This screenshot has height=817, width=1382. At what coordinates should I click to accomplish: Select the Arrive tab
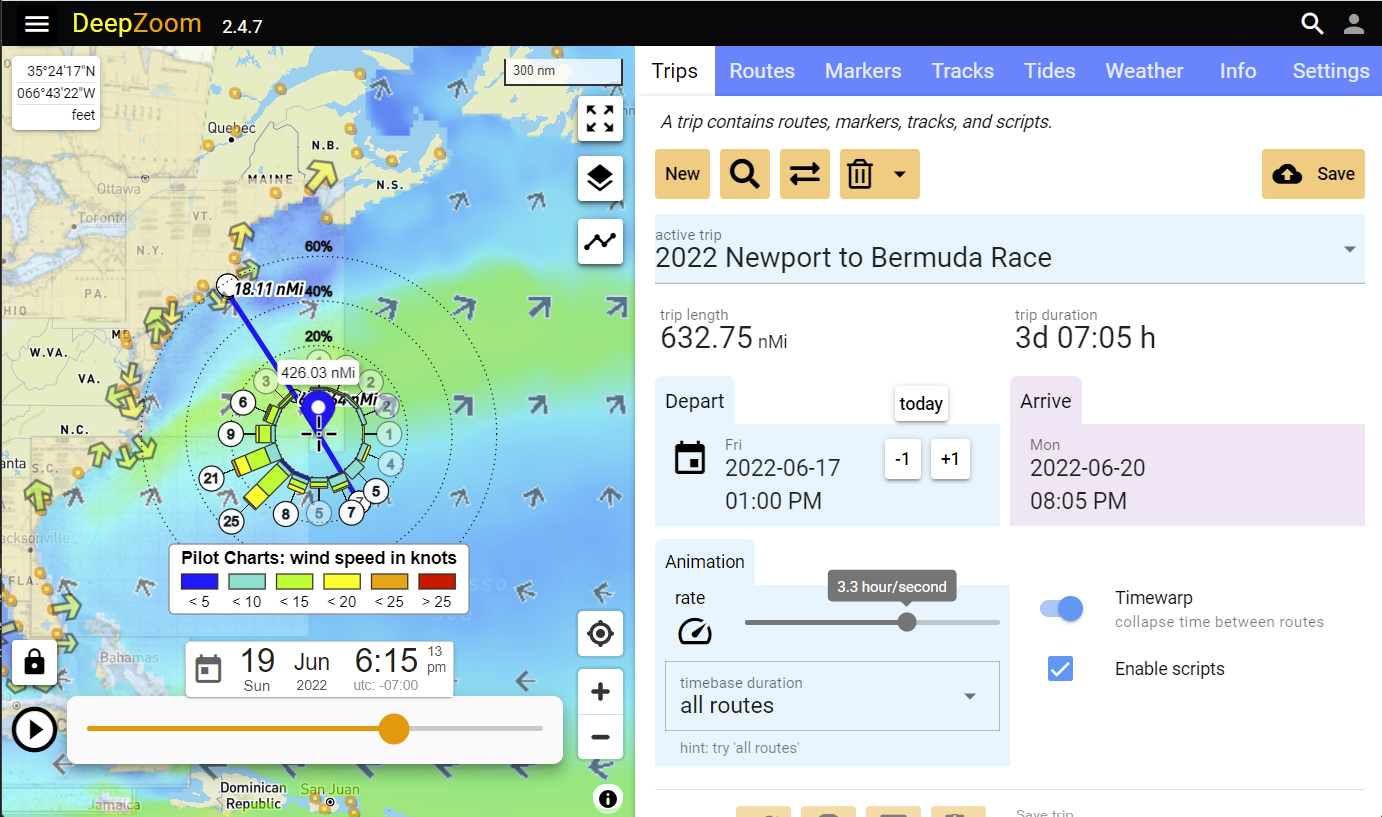pos(1046,401)
